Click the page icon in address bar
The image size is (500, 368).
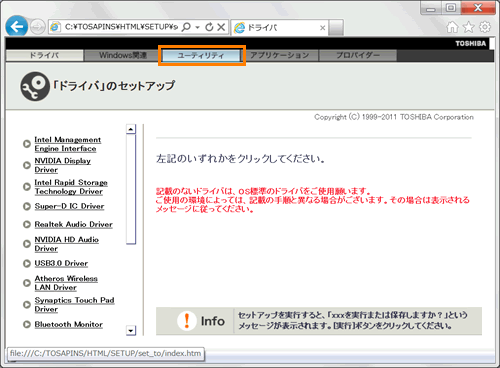(x=55, y=27)
